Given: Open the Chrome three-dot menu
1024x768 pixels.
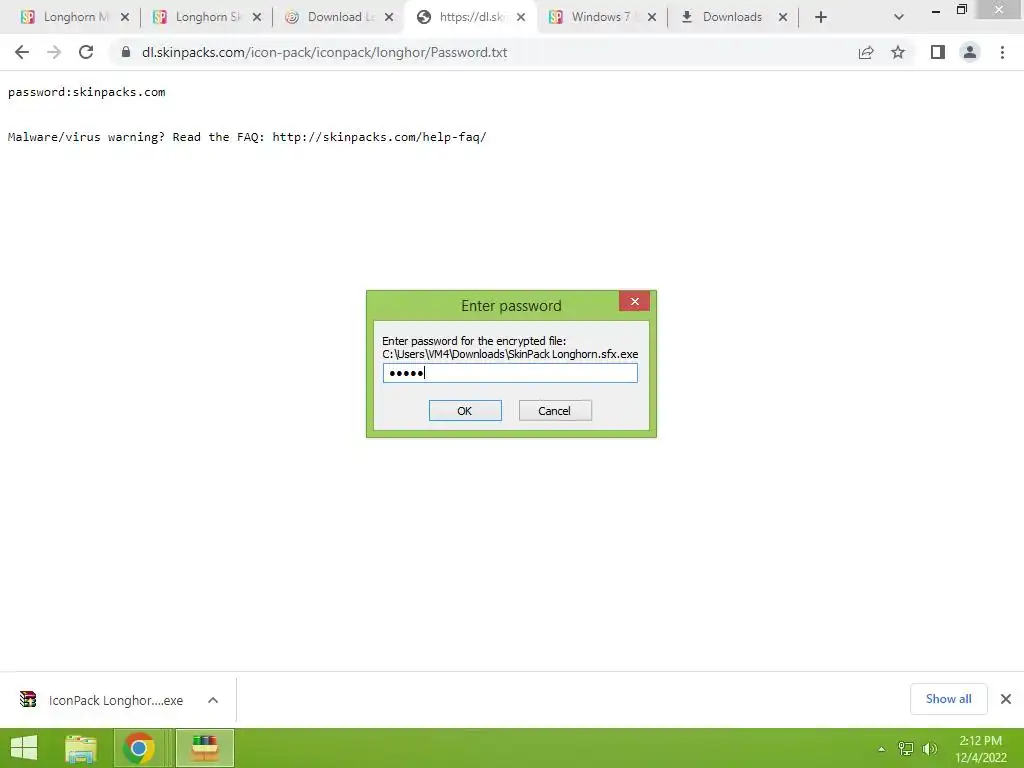Looking at the screenshot, I should 1002,52.
